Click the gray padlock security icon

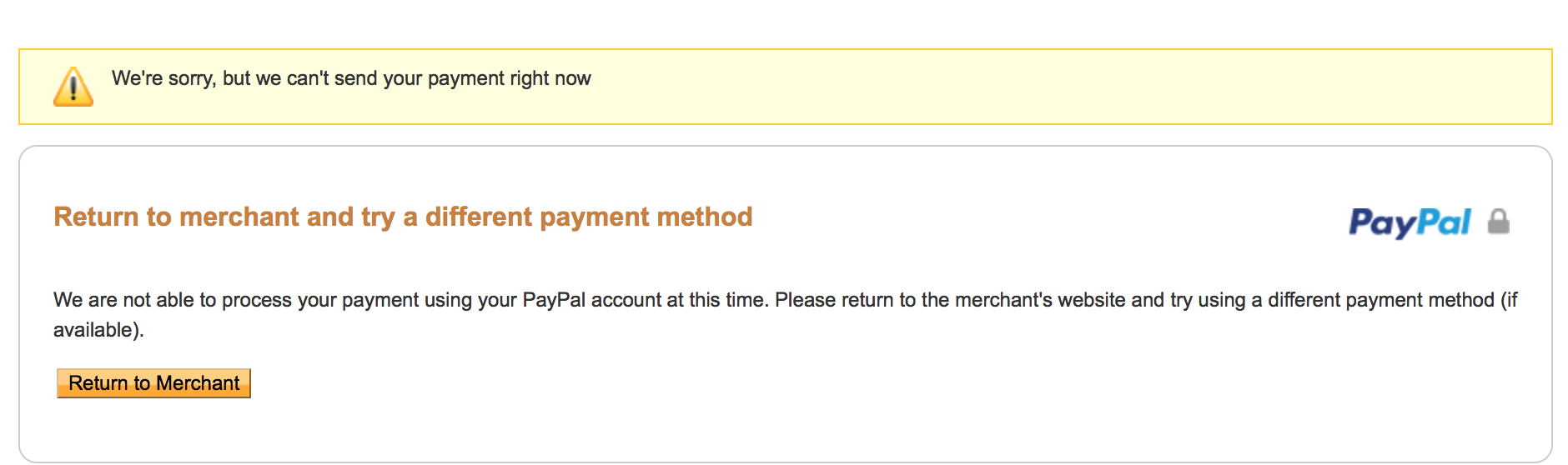click(x=1499, y=222)
